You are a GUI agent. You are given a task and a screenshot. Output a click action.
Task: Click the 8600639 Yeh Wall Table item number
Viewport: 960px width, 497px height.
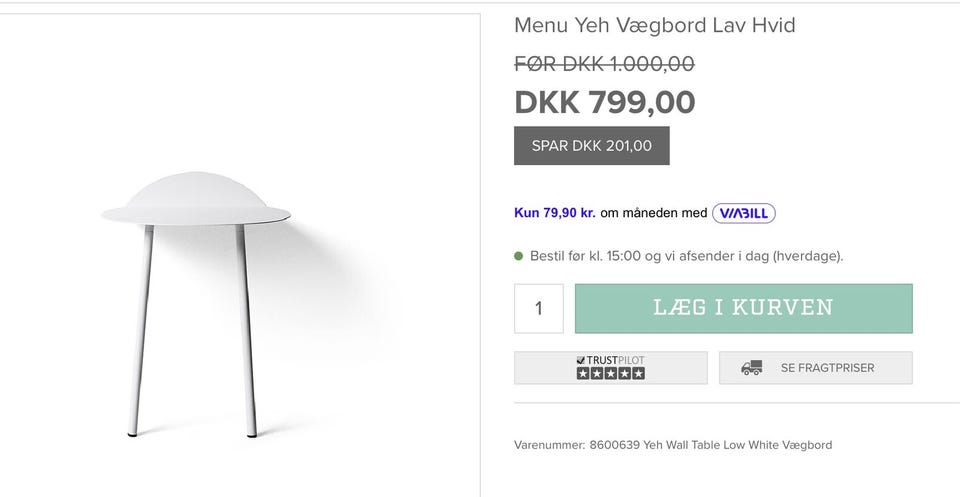coord(711,445)
